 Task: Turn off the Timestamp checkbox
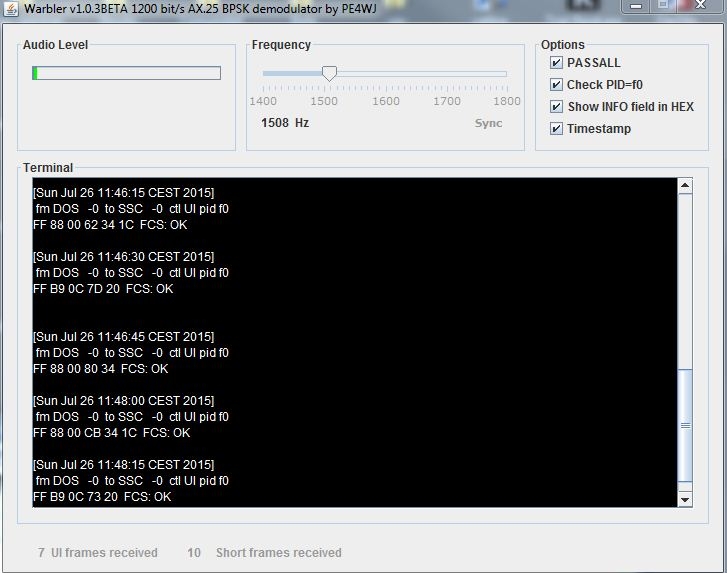[x=557, y=129]
